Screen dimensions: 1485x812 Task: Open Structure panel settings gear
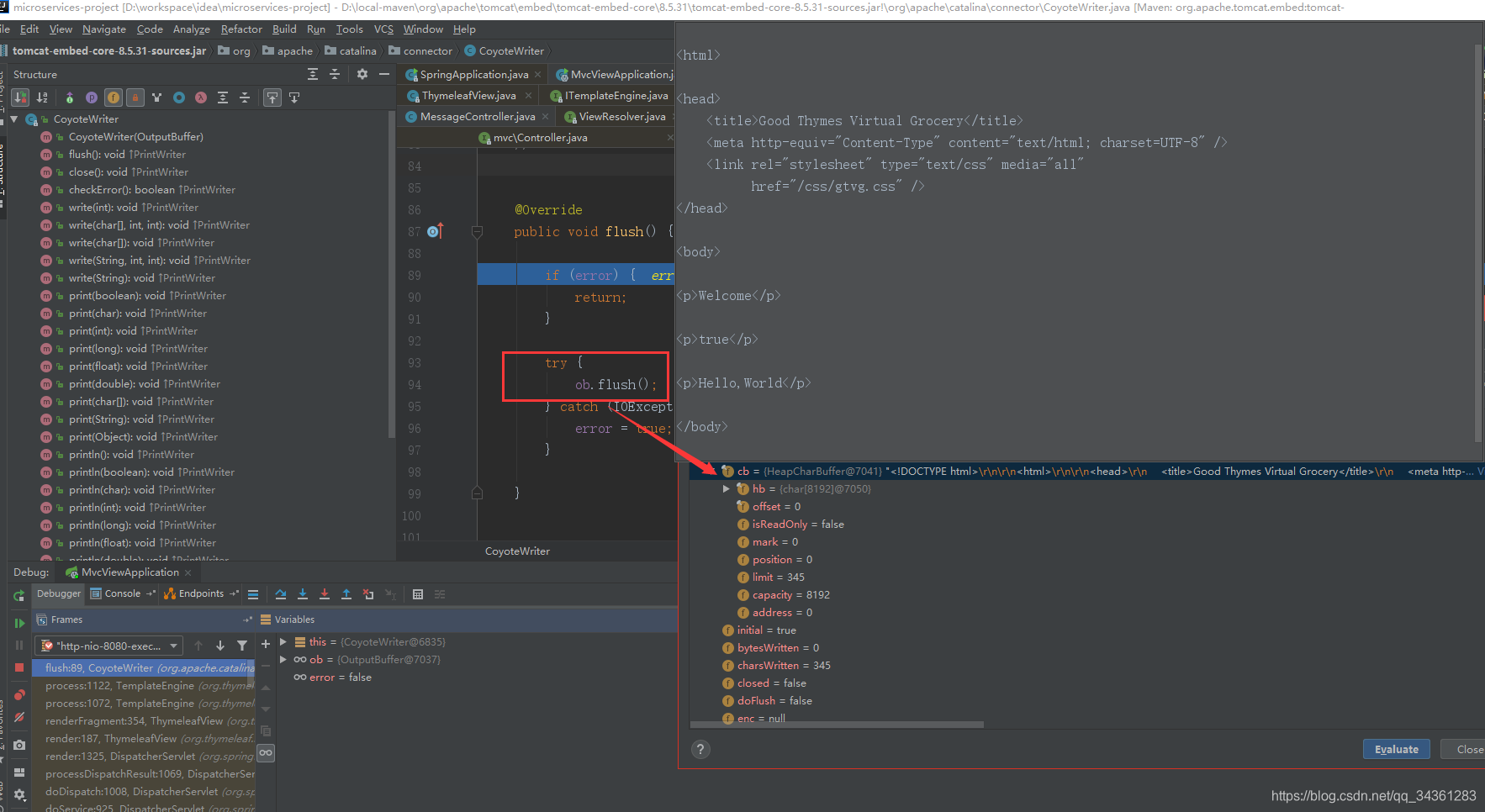pyautogui.click(x=362, y=74)
